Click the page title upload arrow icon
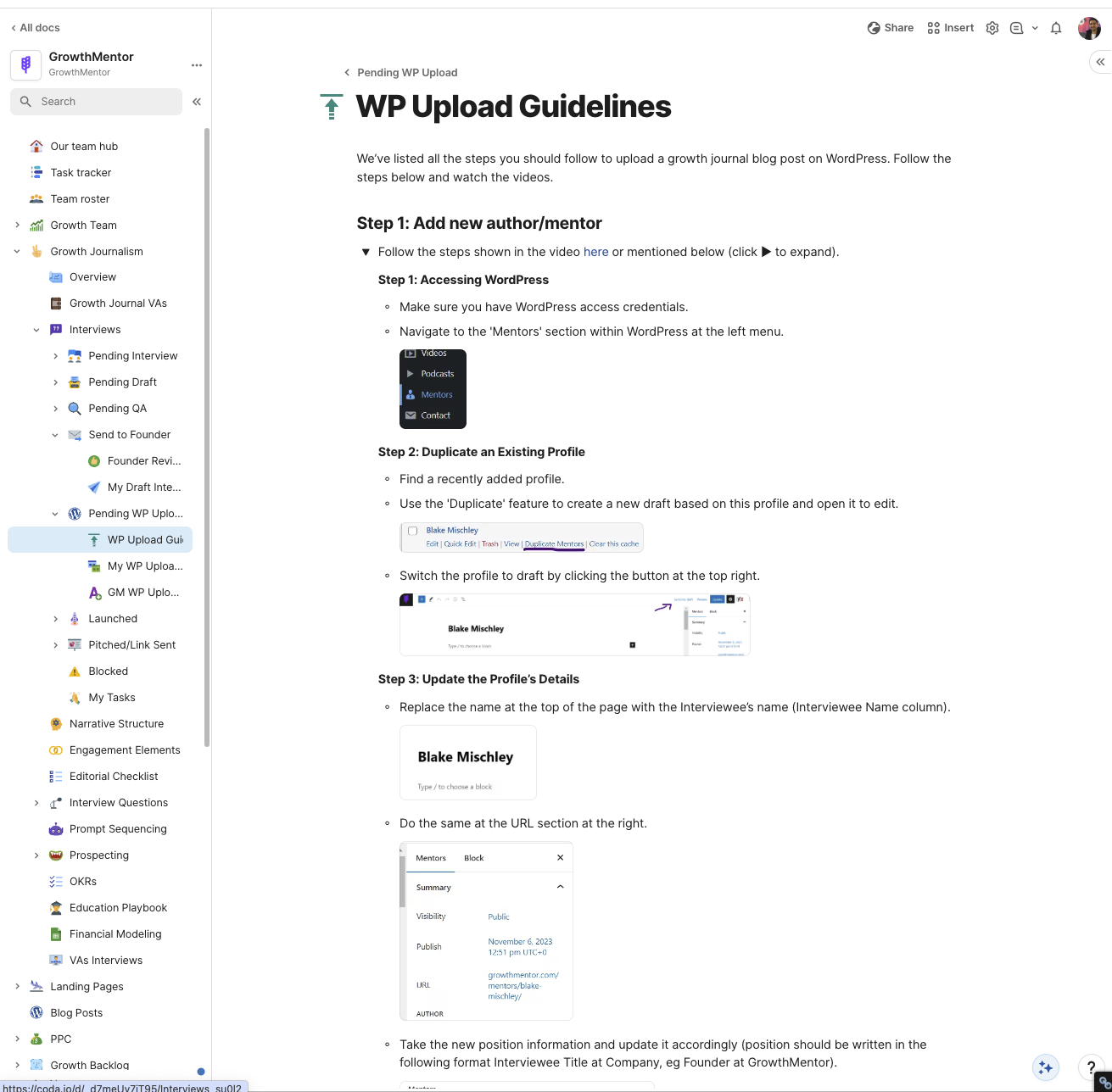This screenshot has width=1112, height=1092. tap(332, 108)
